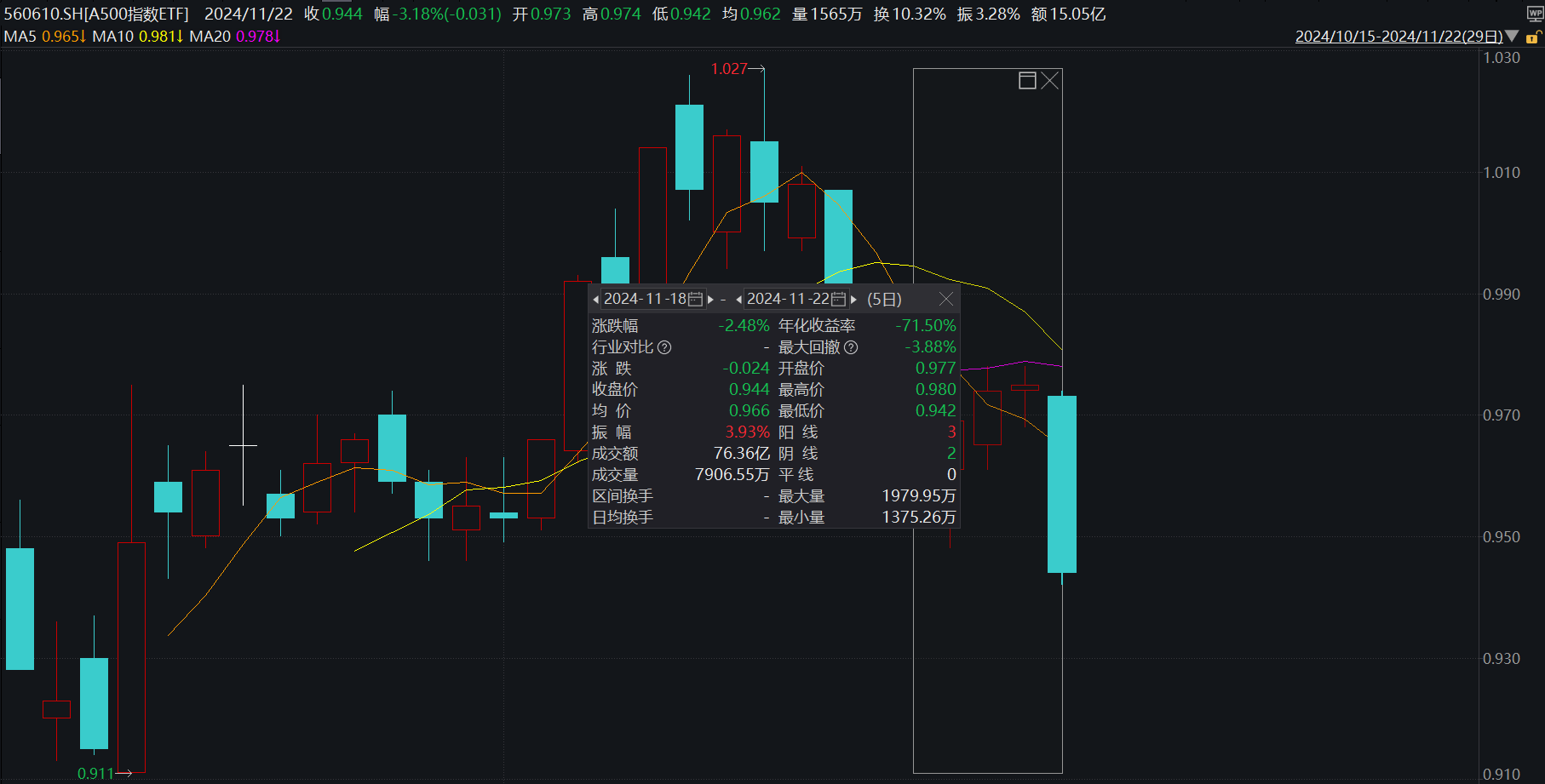Viewport: 1545px width, 784px height.
Task: Click the help icon next to 行业对比
Action: (664, 346)
